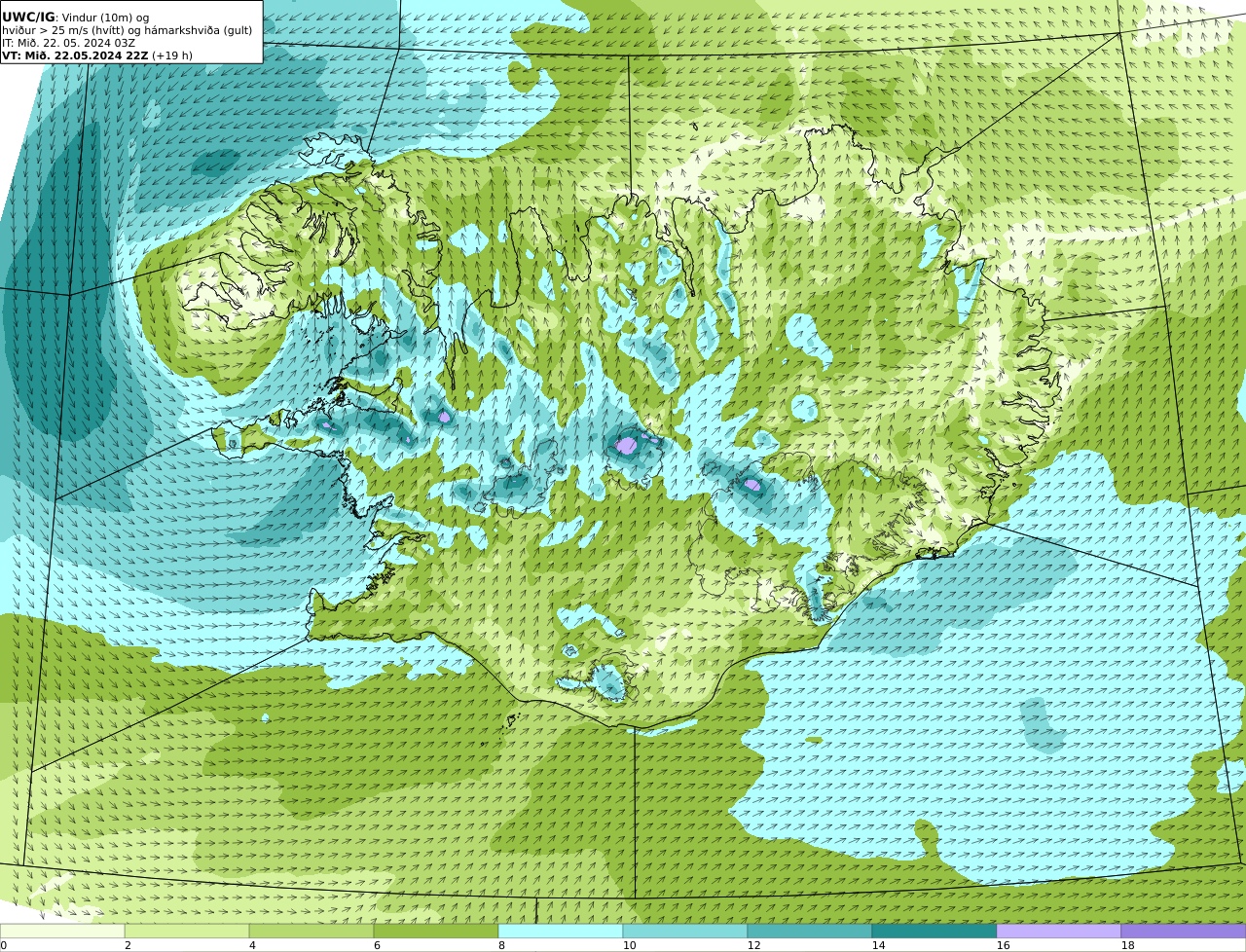The height and width of the screenshot is (952, 1246).
Task: Click the legend scale label "2"
Action: [x=128, y=945]
